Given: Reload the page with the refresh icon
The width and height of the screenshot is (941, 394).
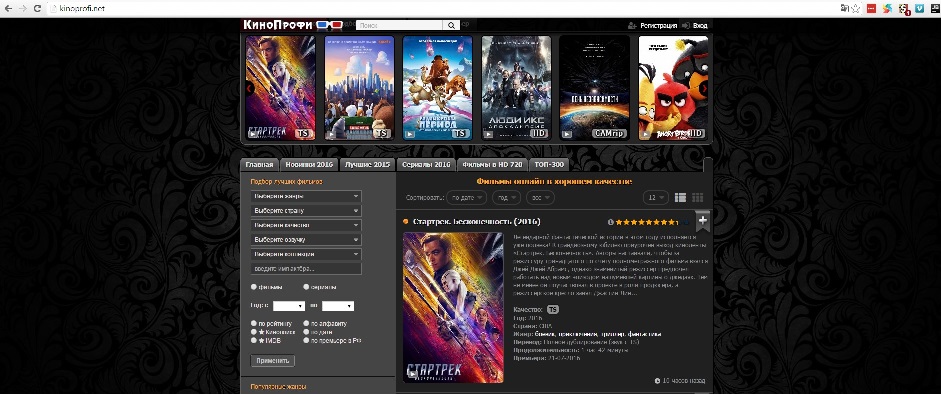Looking at the screenshot, I should 37,8.
